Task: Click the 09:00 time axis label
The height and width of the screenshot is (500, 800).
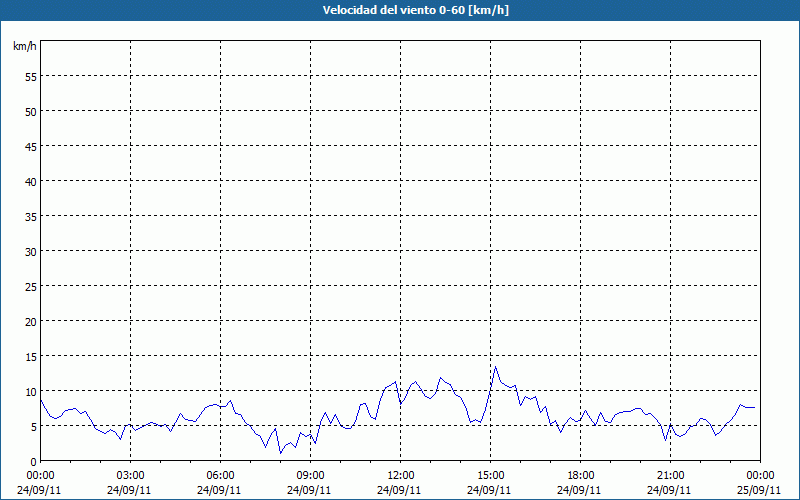Action: pyautogui.click(x=310, y=476)
